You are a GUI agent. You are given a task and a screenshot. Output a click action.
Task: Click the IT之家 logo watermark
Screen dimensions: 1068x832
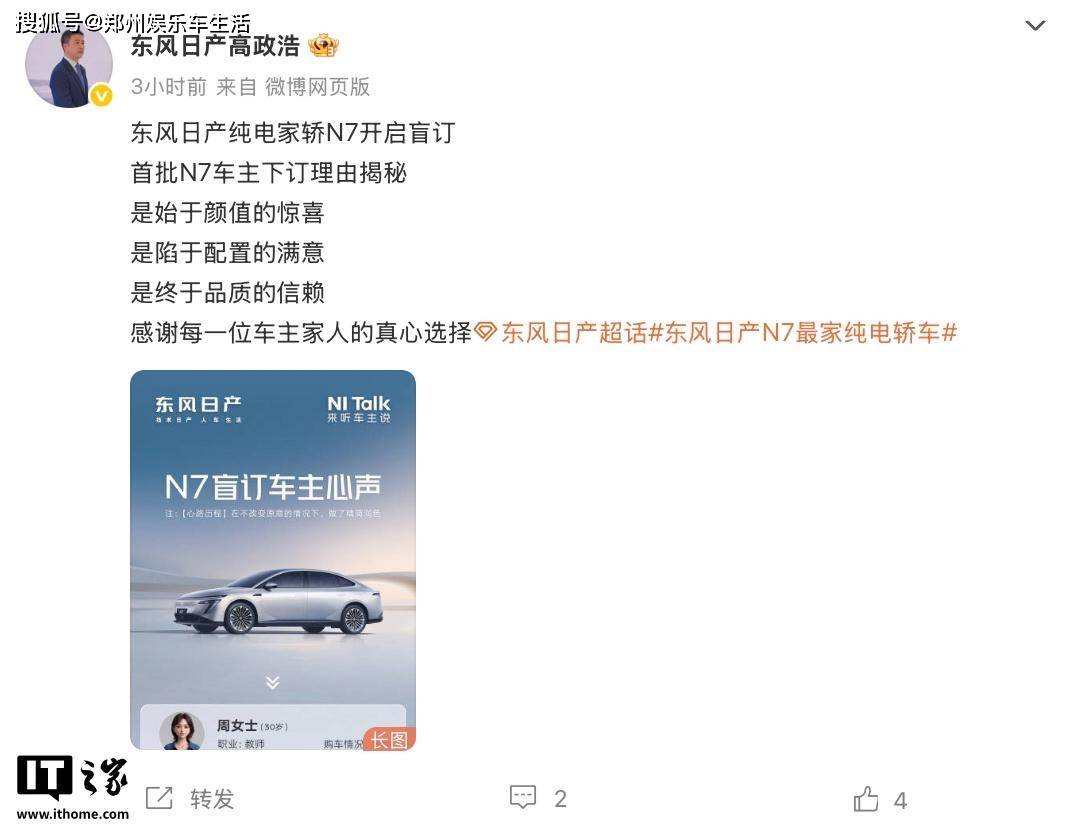pyautogui.click(x=72, y=788)
